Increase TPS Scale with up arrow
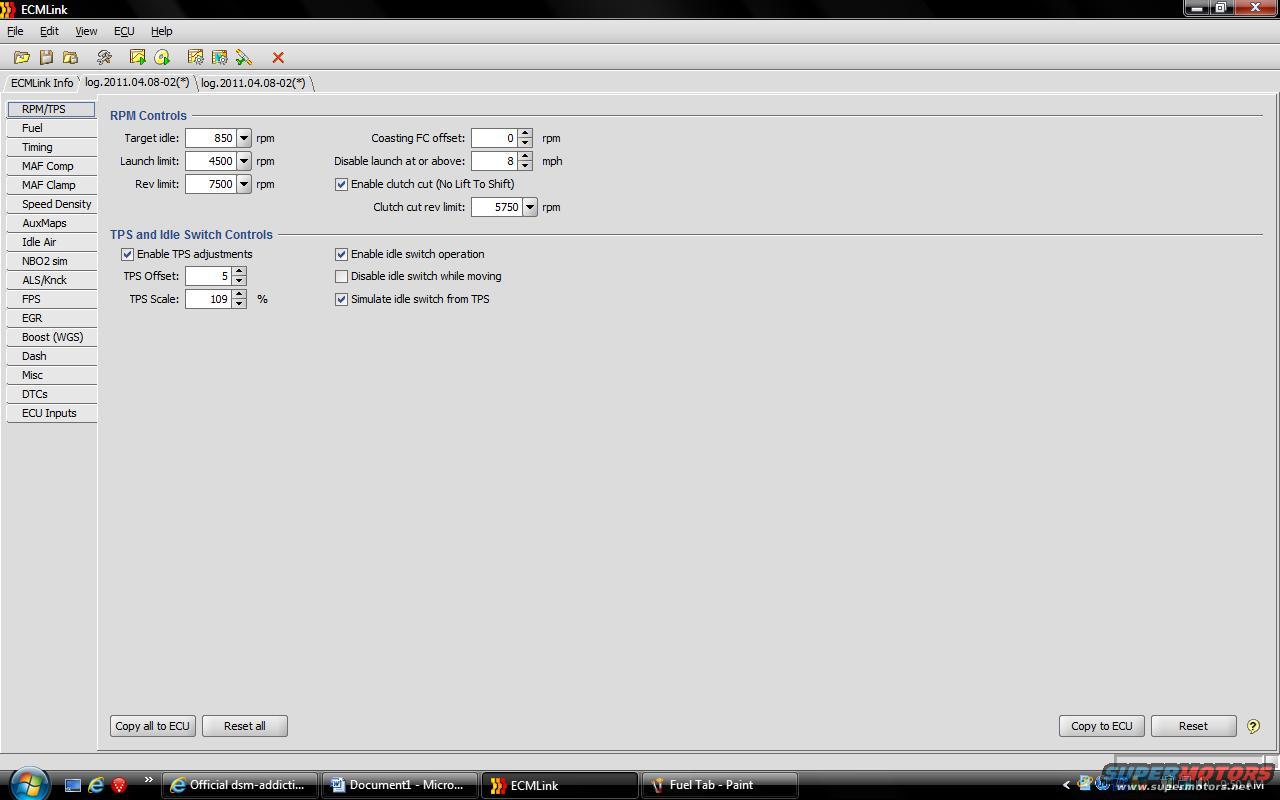The height and width of the screenshot is (800, 1280). 239,294
